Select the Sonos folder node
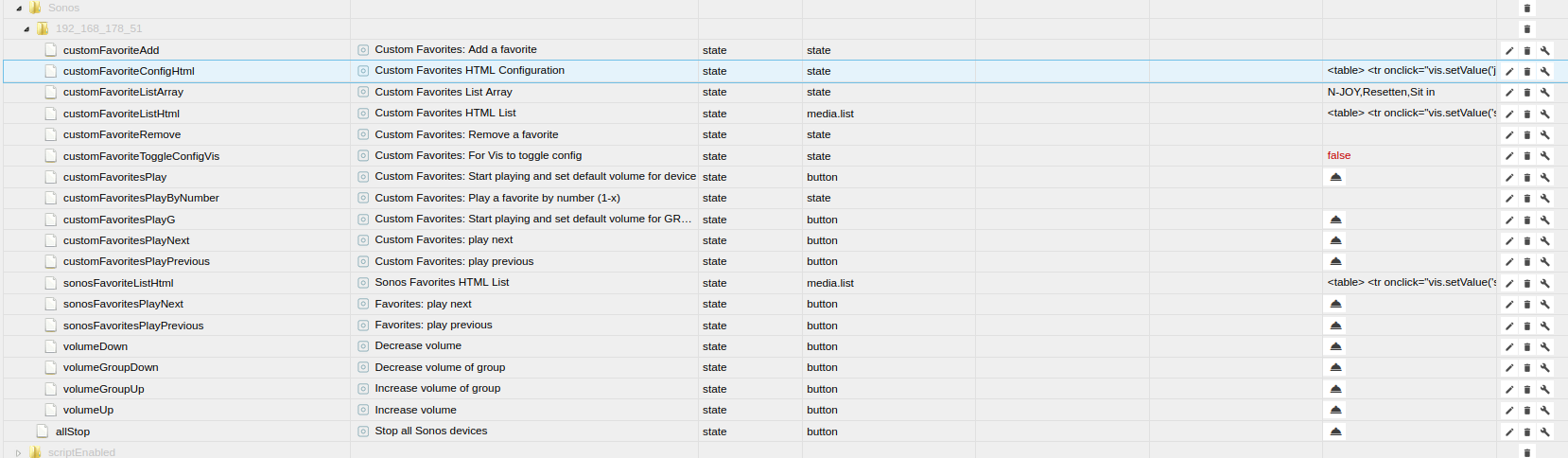The width and height of the screenshot is (1568, 458). [63, 8]
